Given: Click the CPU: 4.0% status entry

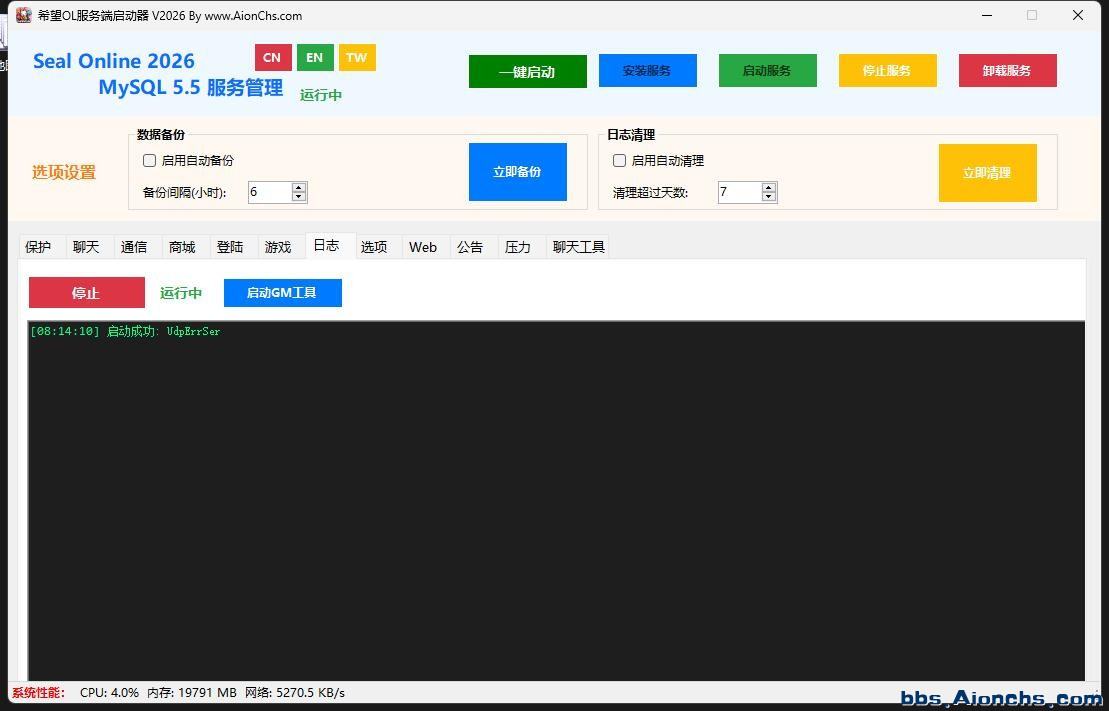Looking at the screenshot, I should tap(110, 693).
